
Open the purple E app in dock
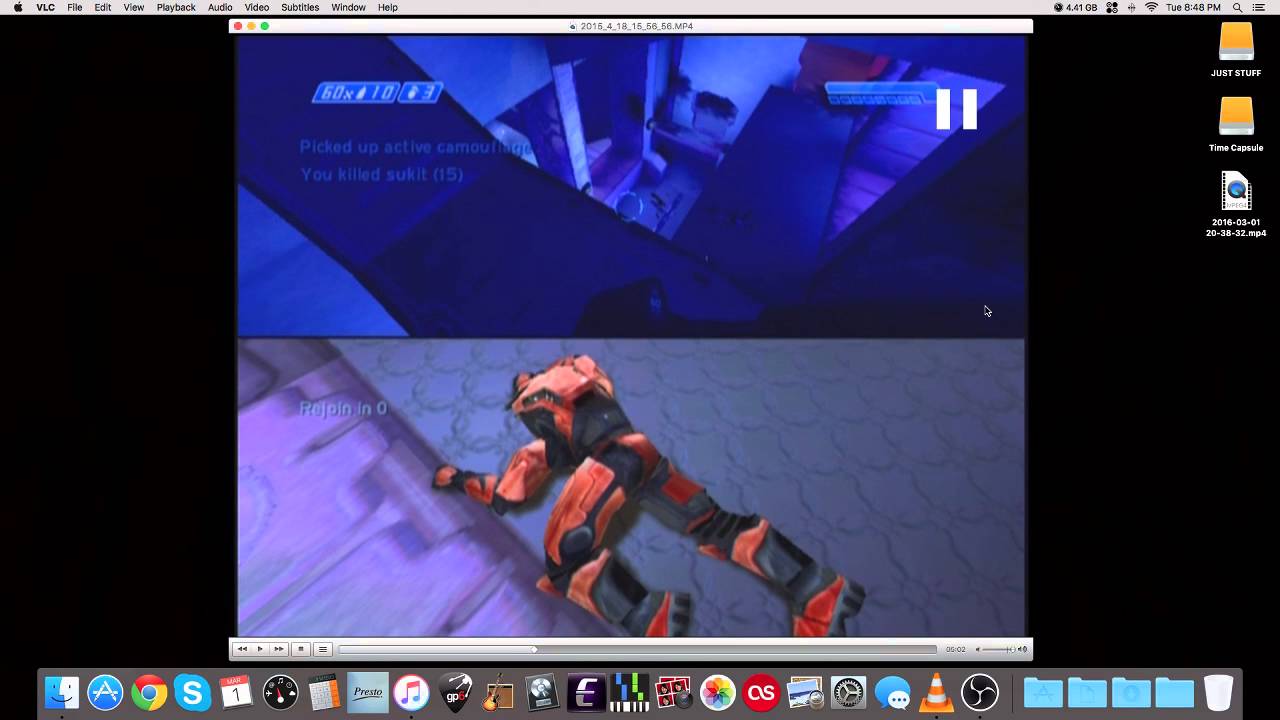tap(586, 692)
